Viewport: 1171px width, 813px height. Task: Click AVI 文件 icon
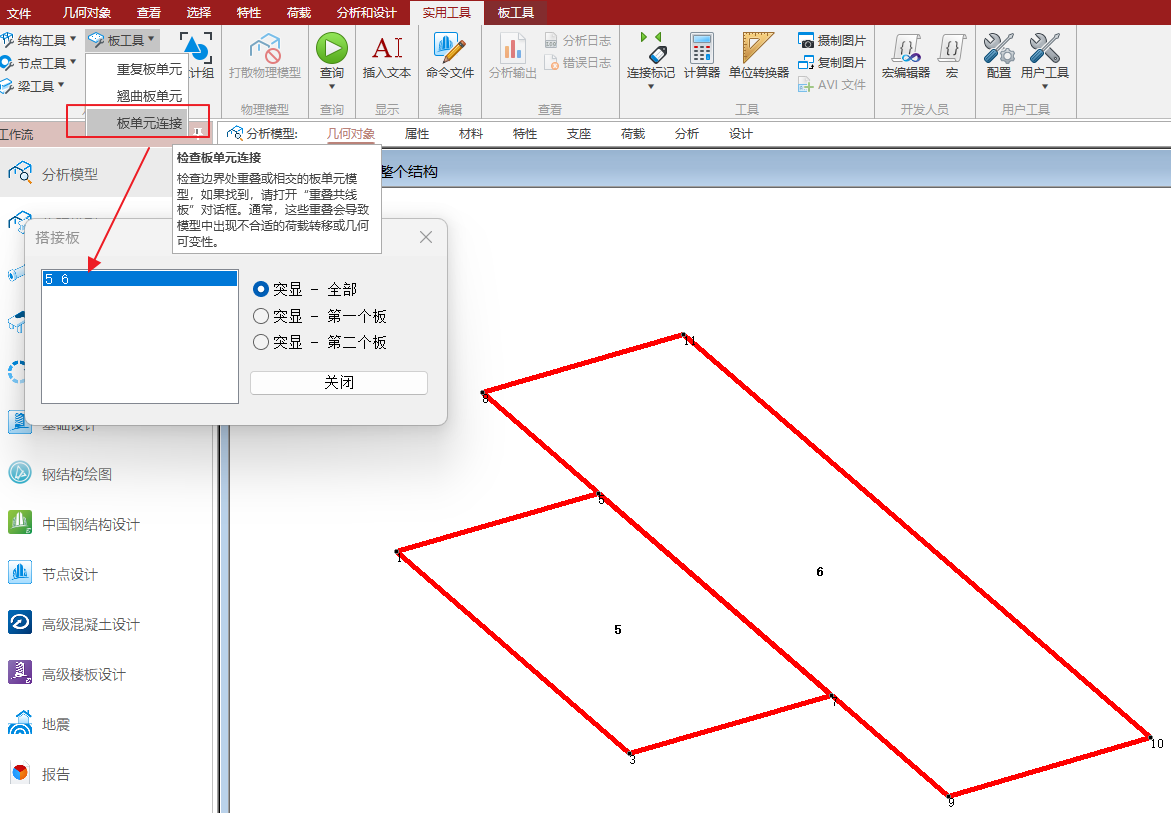click(805, 85)
